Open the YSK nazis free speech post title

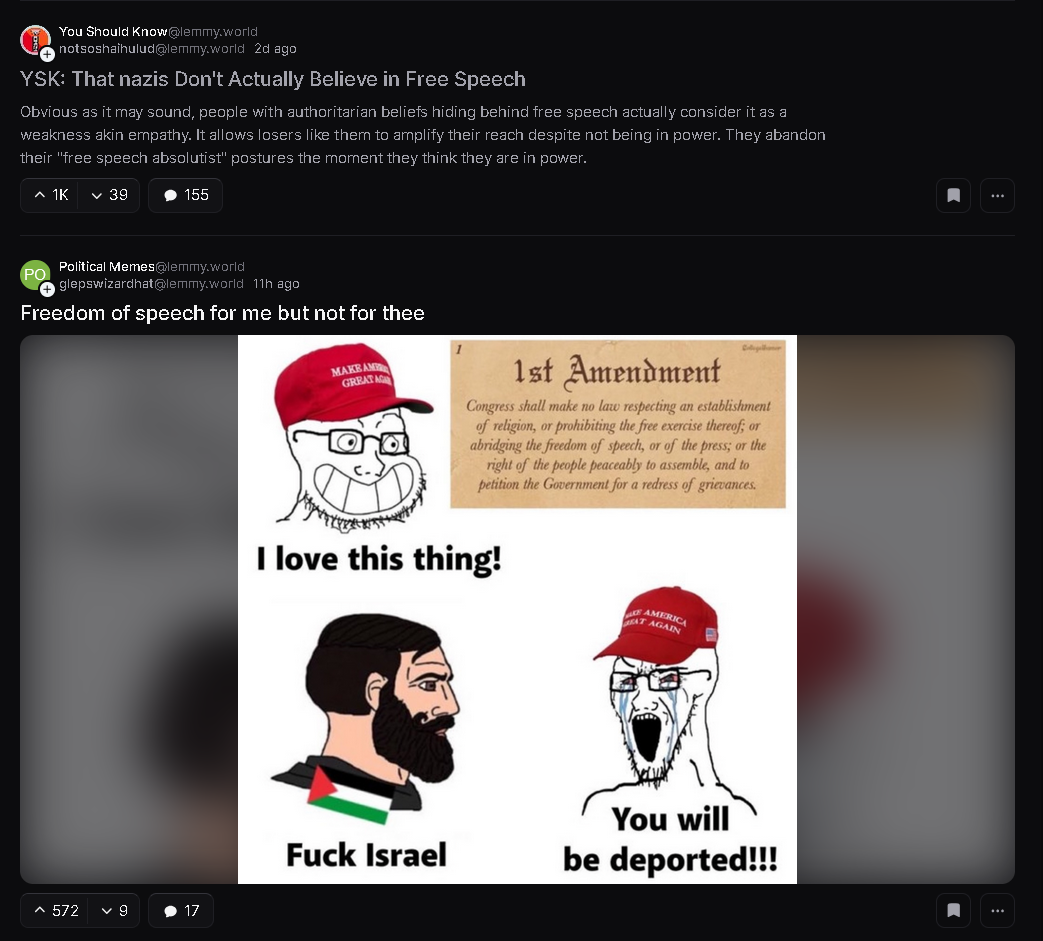(273, 79)
